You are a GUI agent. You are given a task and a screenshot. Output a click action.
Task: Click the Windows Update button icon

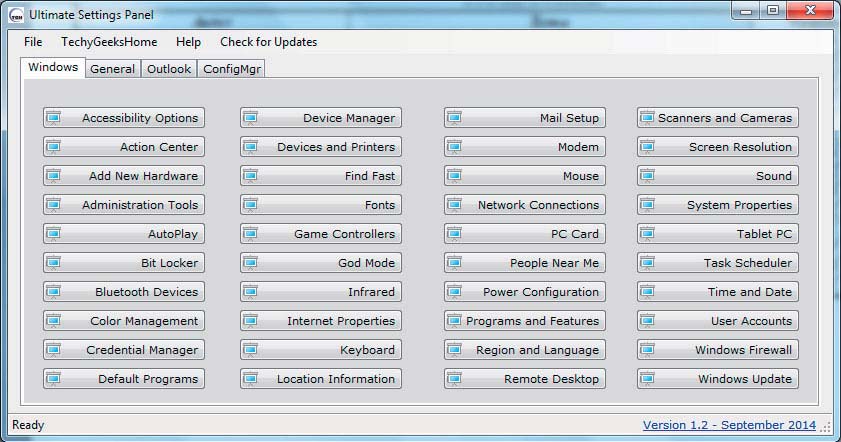click(x=647, y=378)
